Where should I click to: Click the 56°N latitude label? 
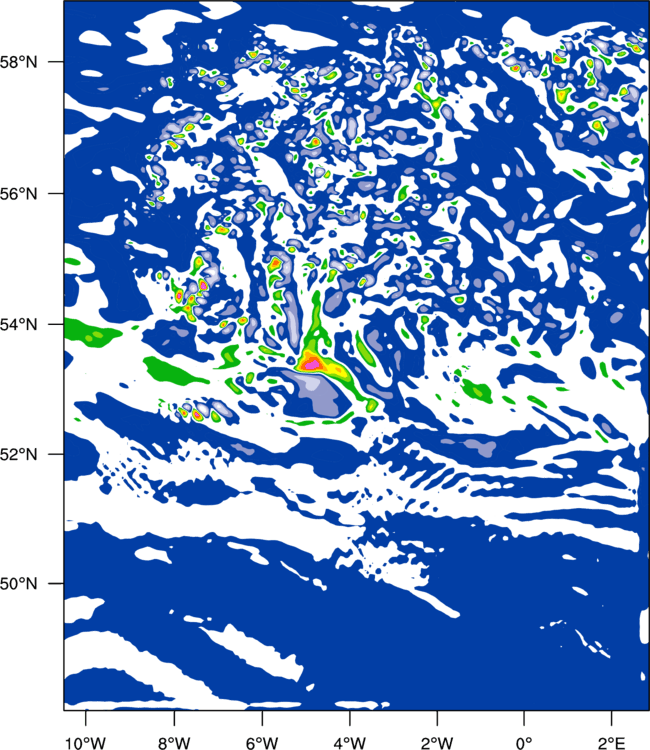coord(19,194)
